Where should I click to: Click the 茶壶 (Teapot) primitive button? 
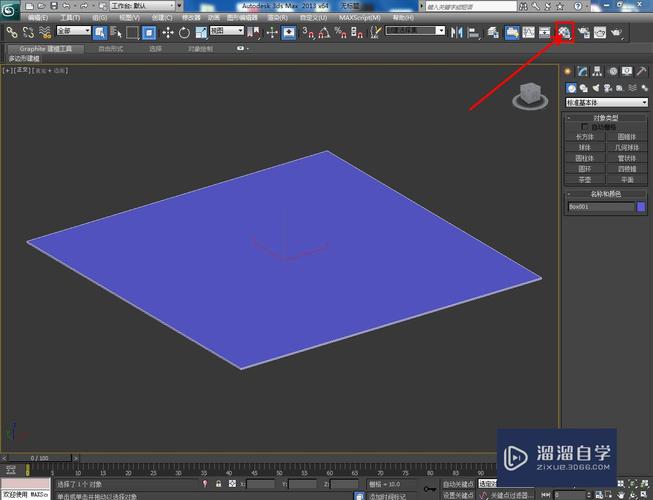coord(585,180)
